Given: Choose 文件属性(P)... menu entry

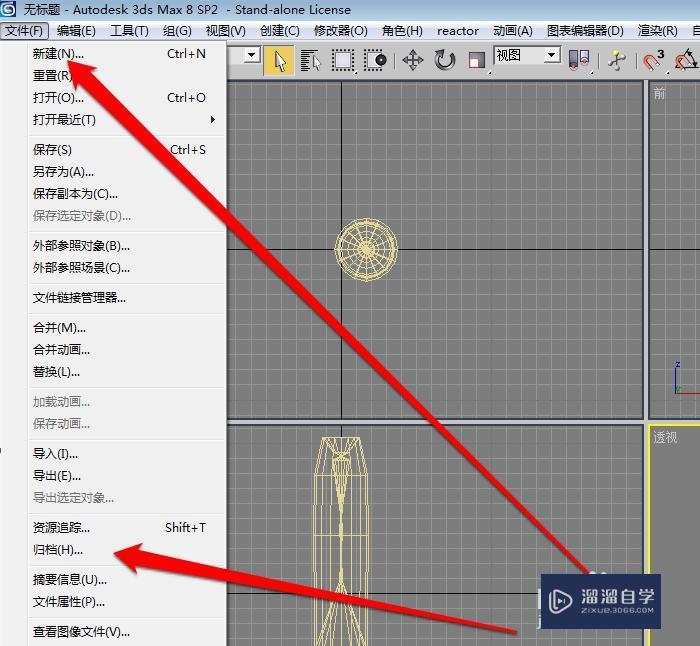Looking at the screenshot, I should click(x=127, y=602).
